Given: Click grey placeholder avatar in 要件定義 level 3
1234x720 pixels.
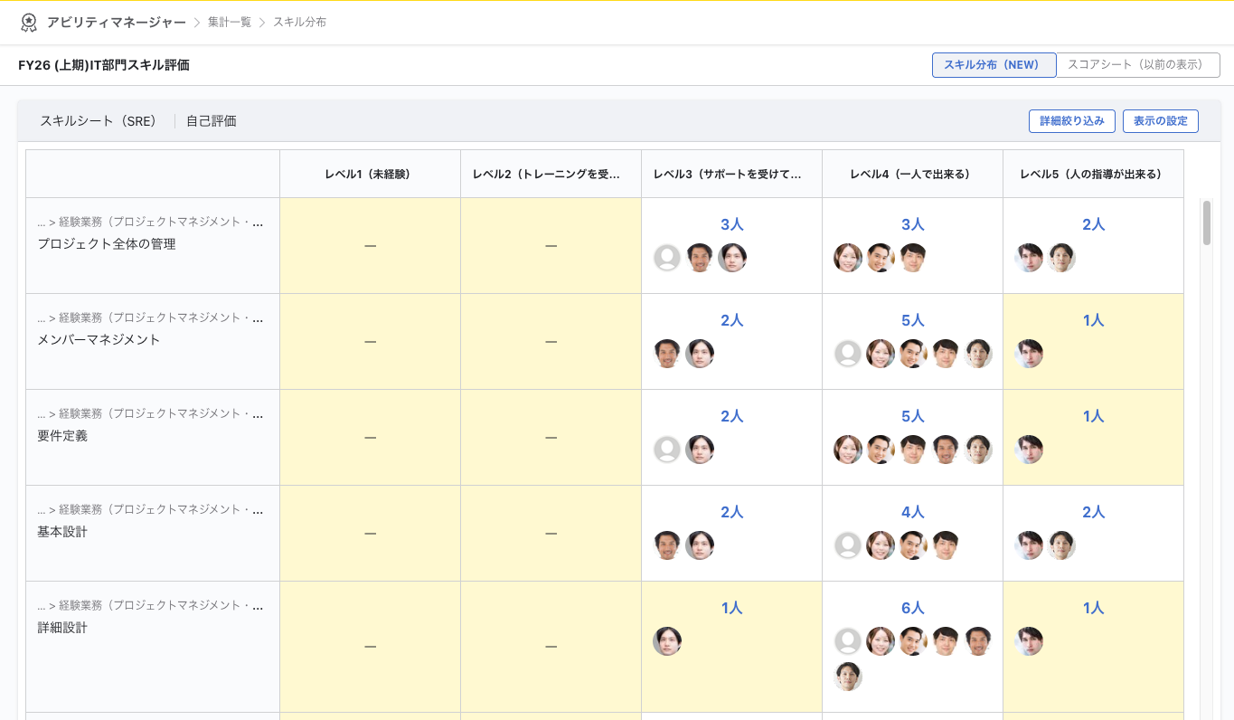Looking at the screenshot, I should pyautogui.click(x=667, y=450).
